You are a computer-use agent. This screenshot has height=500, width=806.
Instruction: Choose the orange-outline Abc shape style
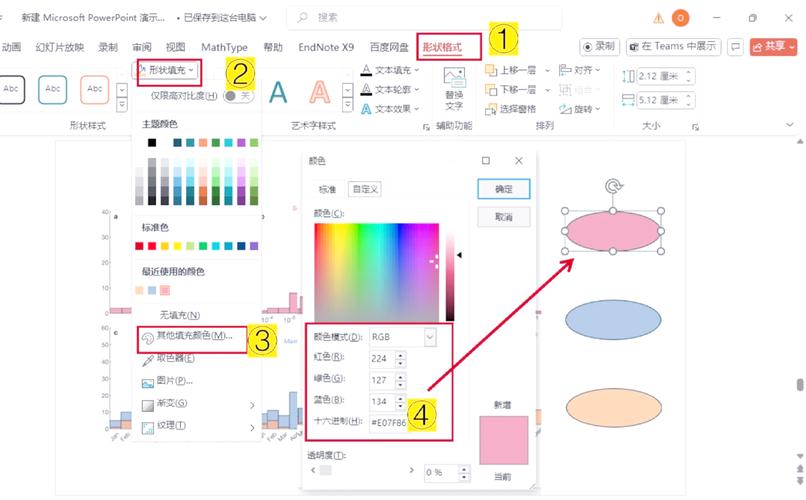click(x=95, y=89)
